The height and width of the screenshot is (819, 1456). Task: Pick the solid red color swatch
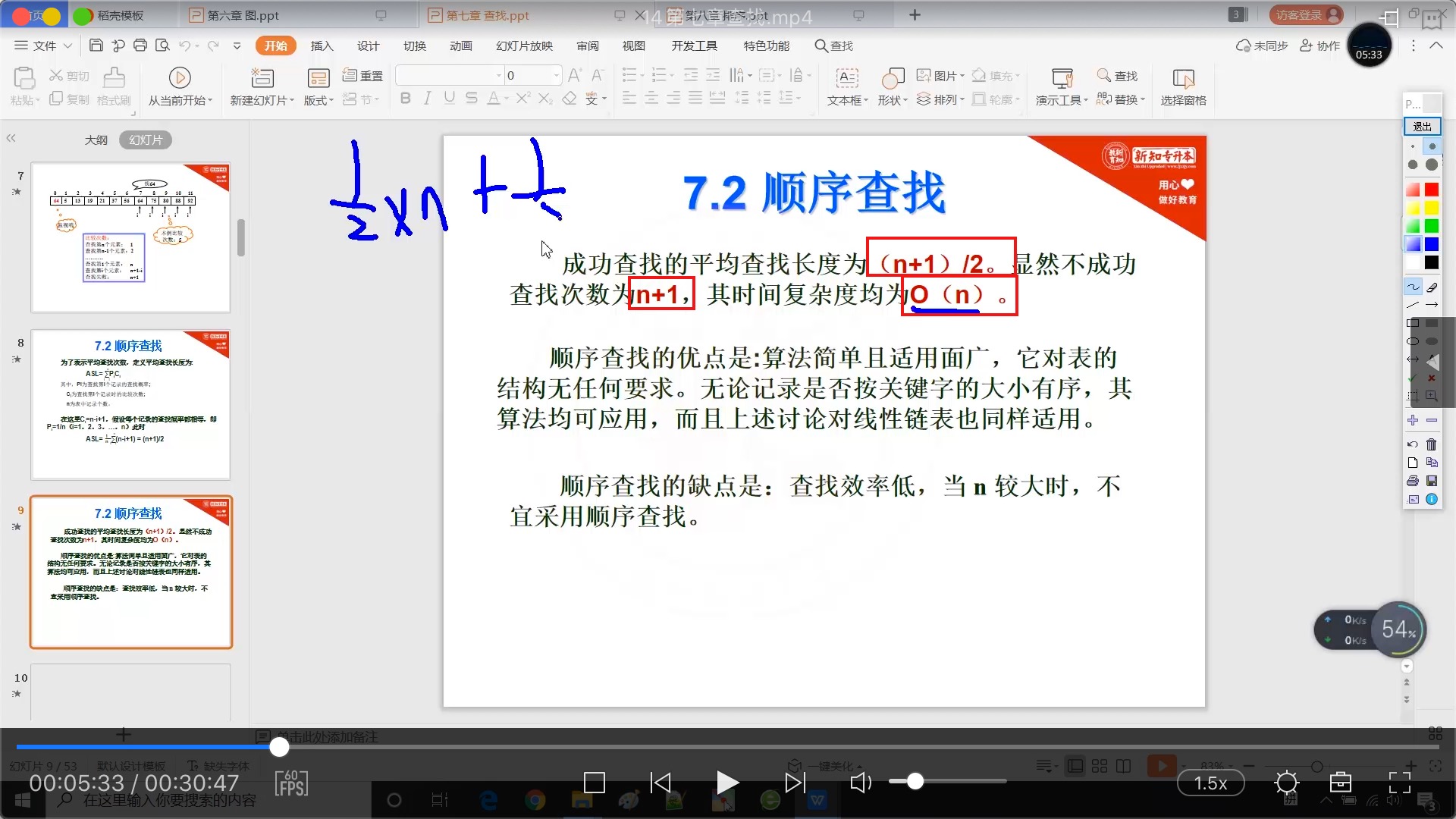pyautogui.click(x=1432, y=189)
